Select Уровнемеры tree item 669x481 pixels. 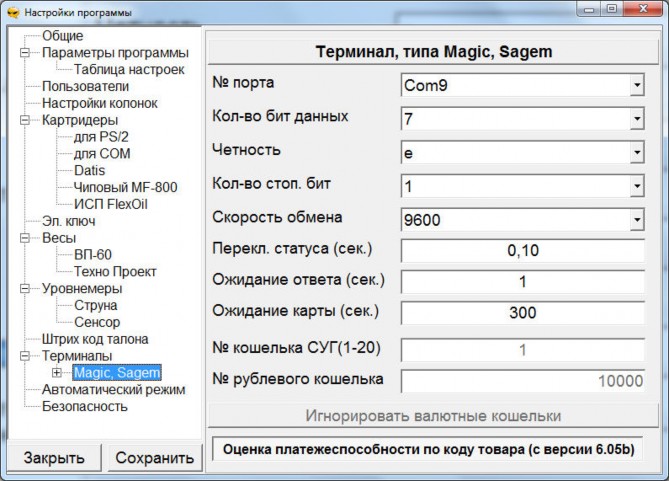[82, 289]
